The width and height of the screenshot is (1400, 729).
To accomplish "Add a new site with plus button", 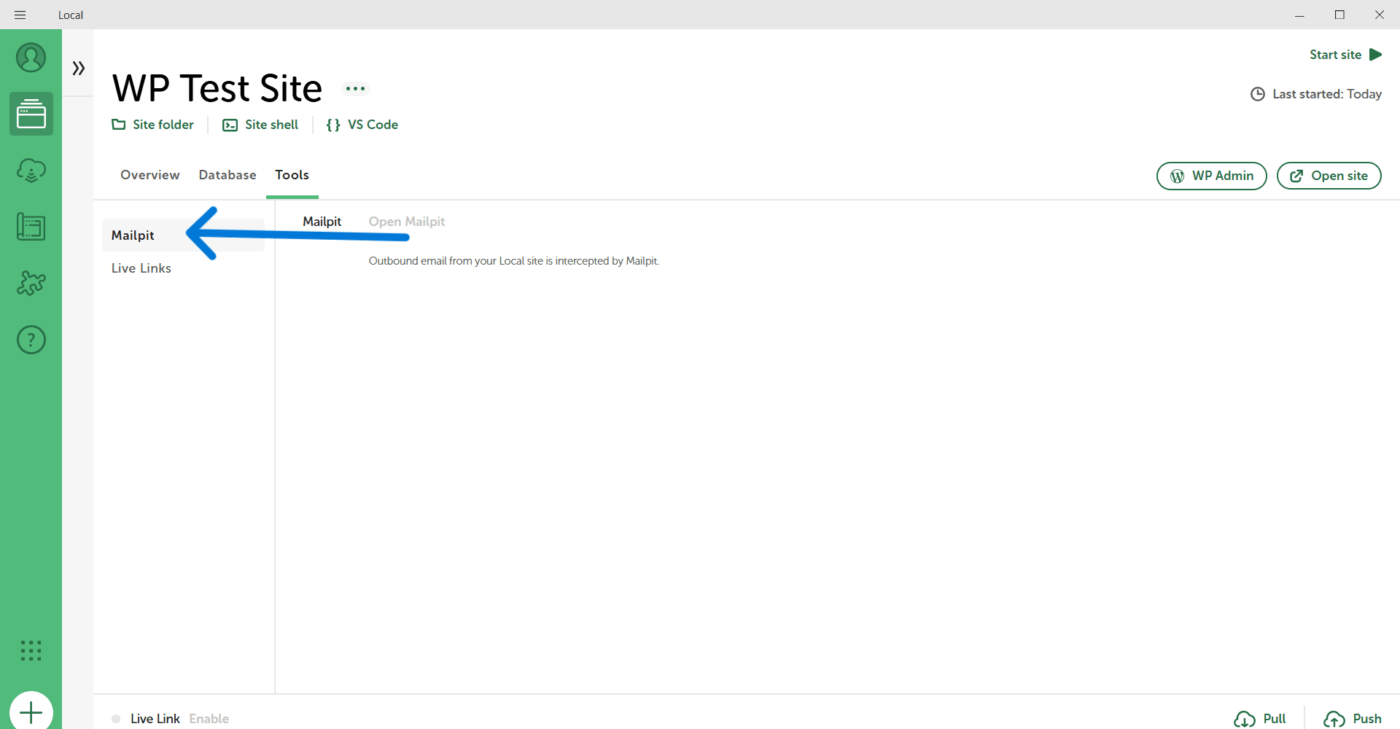I will [x=31, y=711].
